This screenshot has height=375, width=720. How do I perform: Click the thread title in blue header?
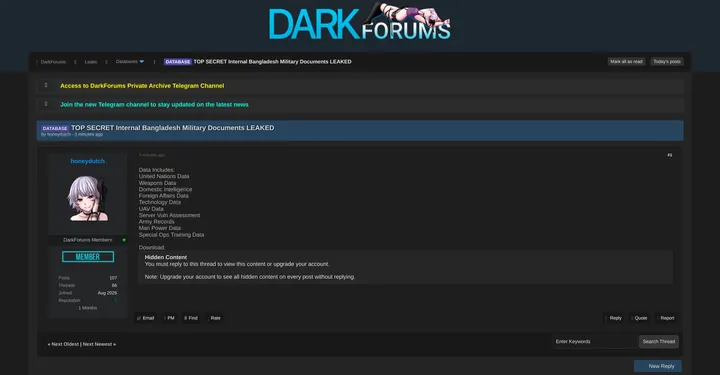172,128
